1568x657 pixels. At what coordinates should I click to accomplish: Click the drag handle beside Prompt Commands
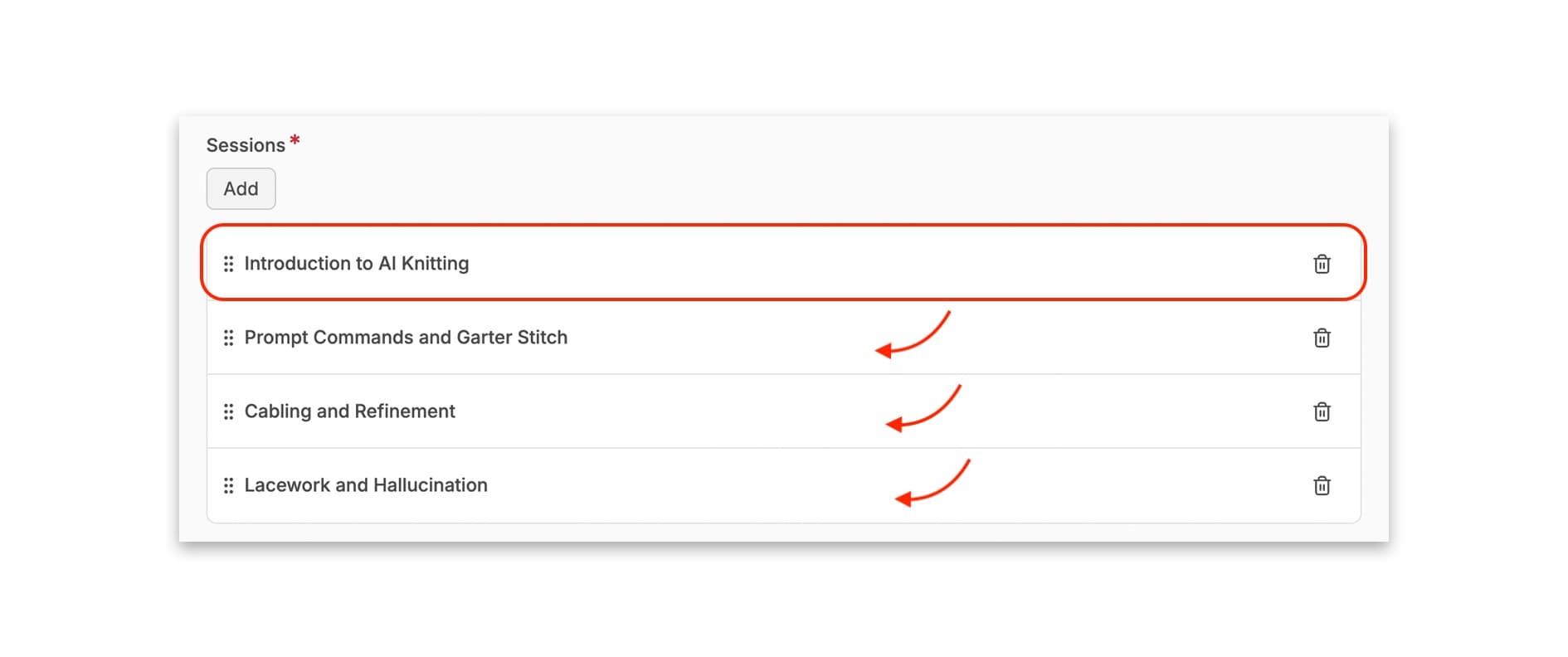[228, 338]
